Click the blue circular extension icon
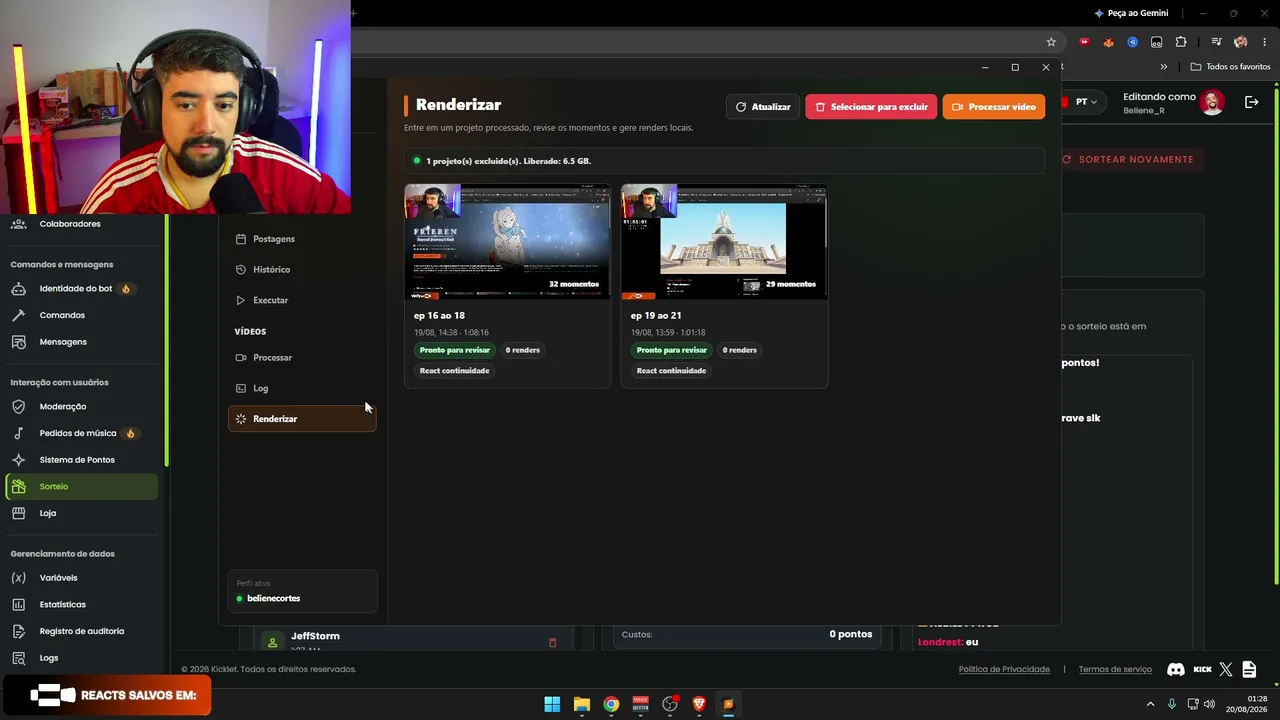 click(x=1132, y=42)
